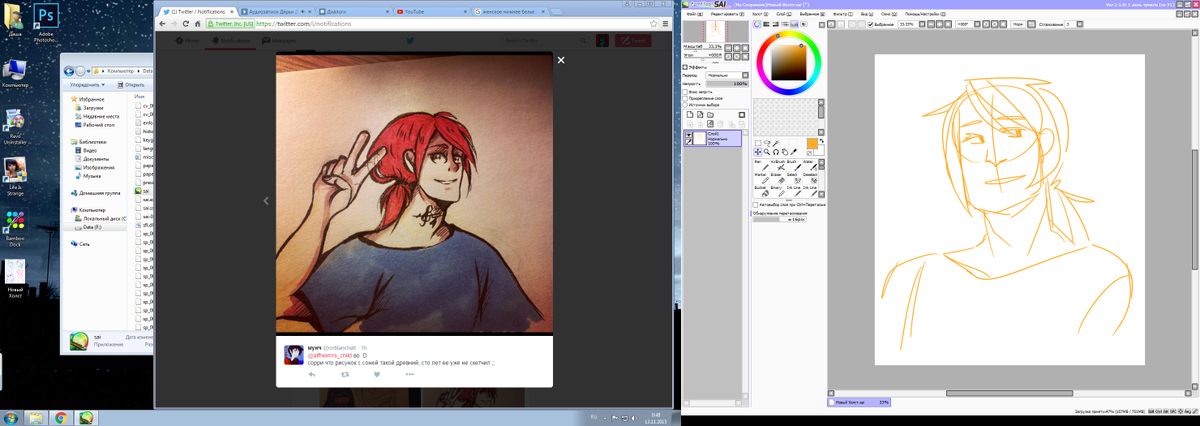Adjust the layer opacity slider in SAI
This screenshot has width=1200, height=426.
pyautogui.click(x=726, y=83)
